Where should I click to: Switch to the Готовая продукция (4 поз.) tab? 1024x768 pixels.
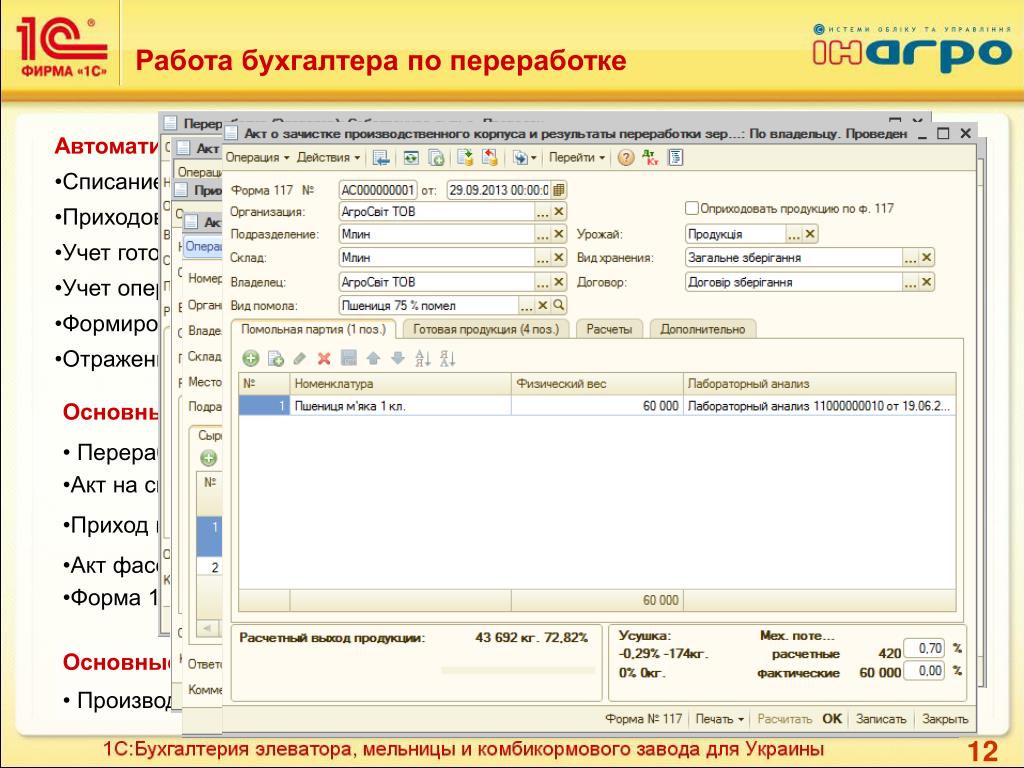coord(486,329)
